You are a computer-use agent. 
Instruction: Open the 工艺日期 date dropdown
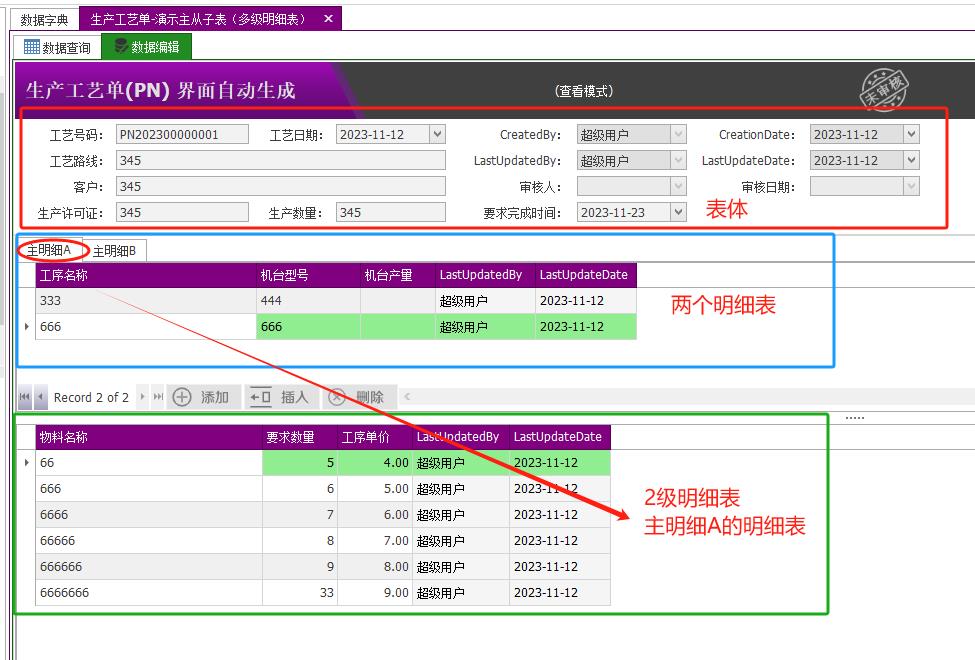pos(437,134)
